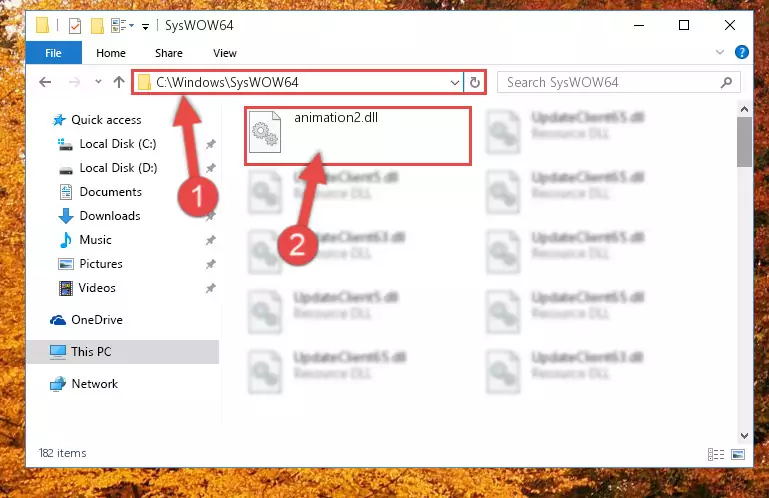Refresh the SysWOW64 folder view
This screenshot has height=498, width=769.
474,82
